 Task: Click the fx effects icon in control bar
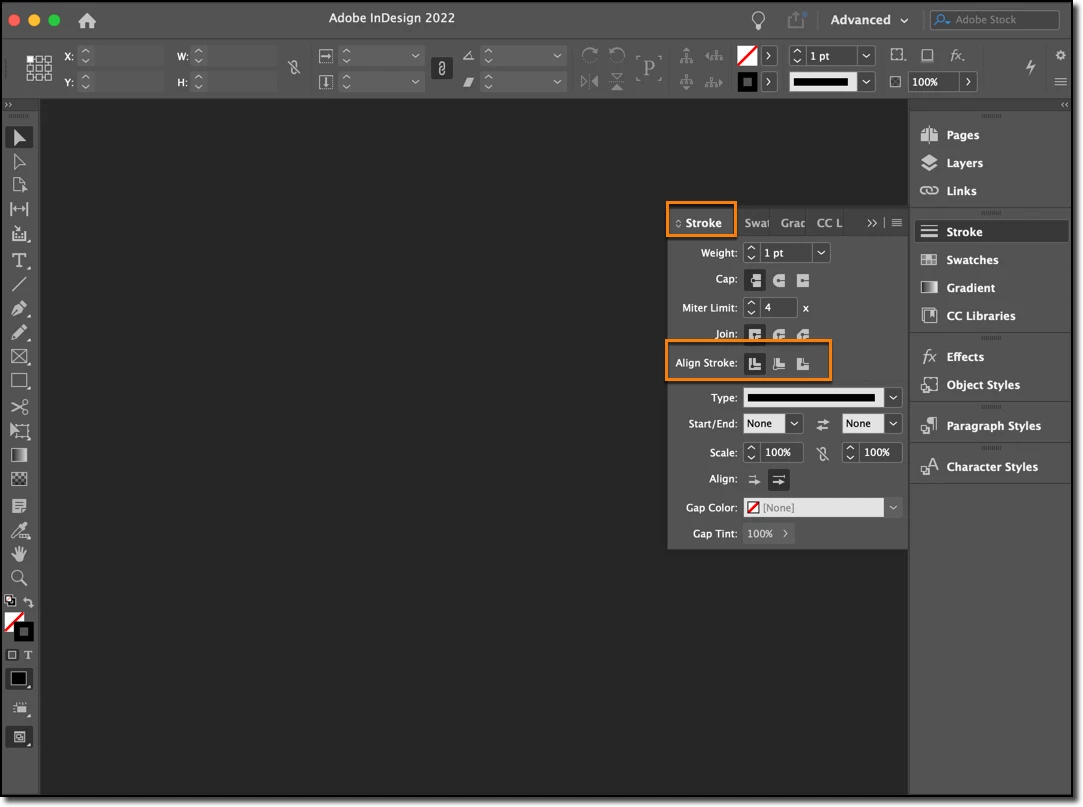pyautogui.click(x=957, y=55)
